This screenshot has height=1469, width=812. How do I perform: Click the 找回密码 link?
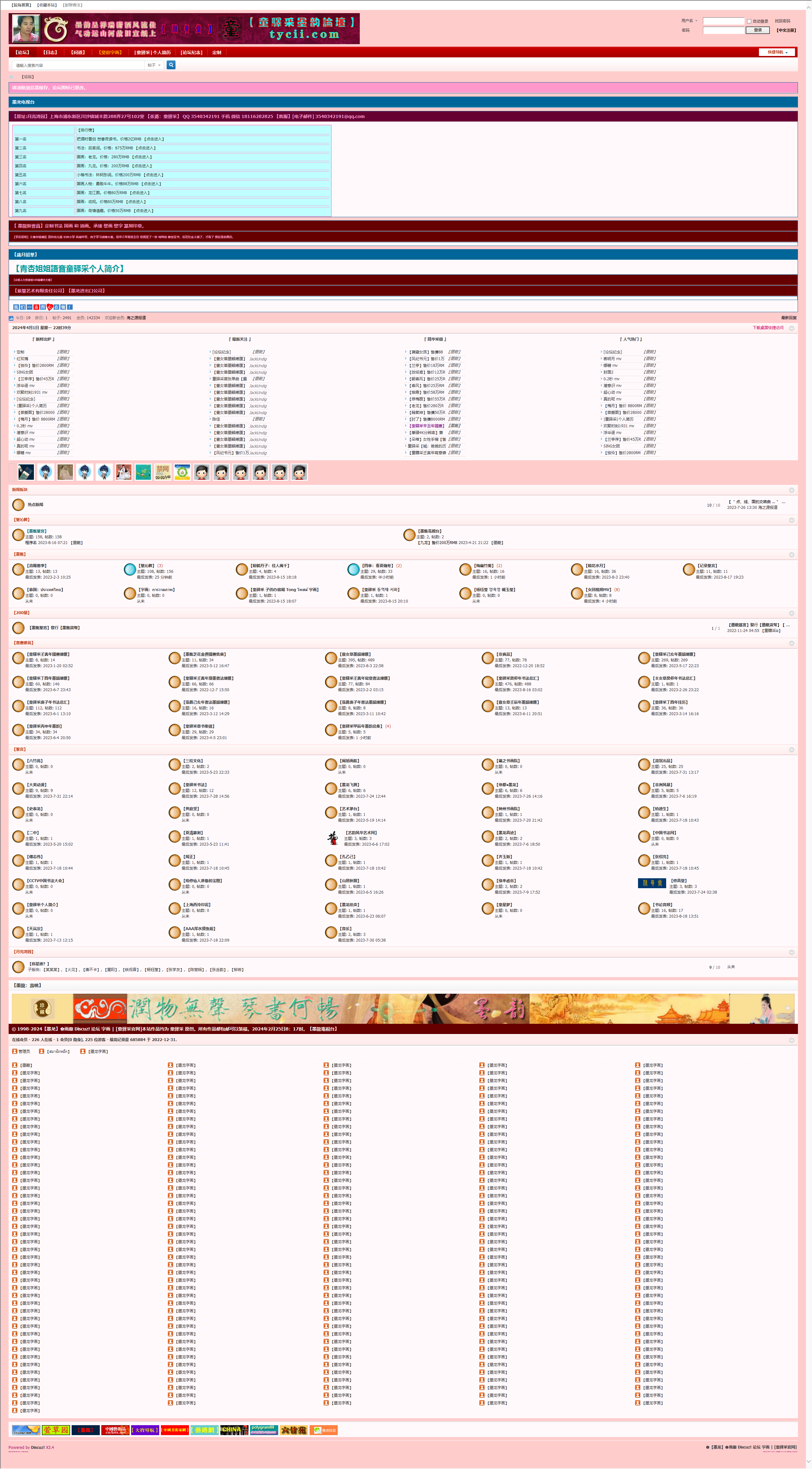pos(782,21)
